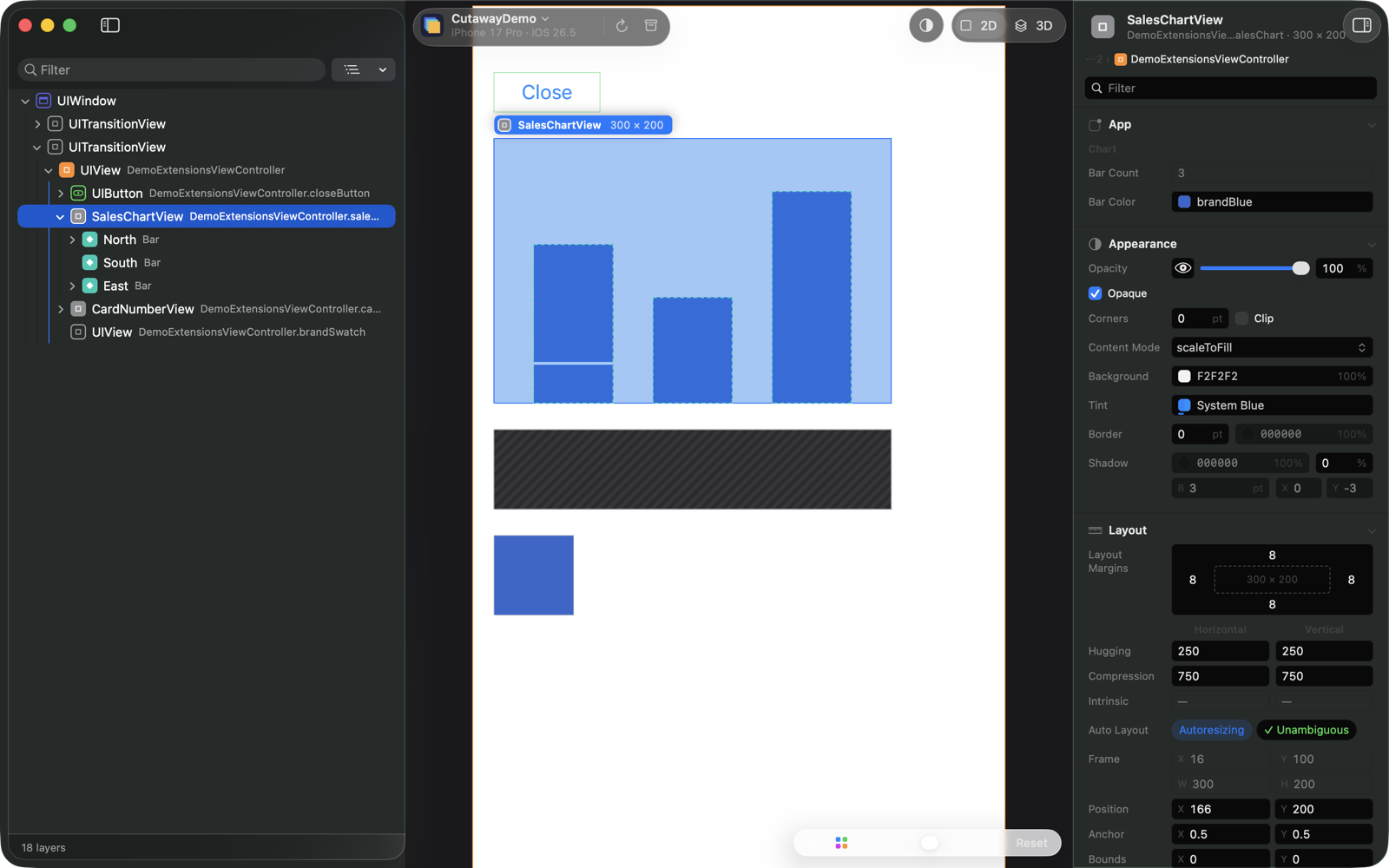Screen dimensions: 1389x868
Task: Open the Content Mode scaleToFill dropdown
Action: pos(1272,347)
